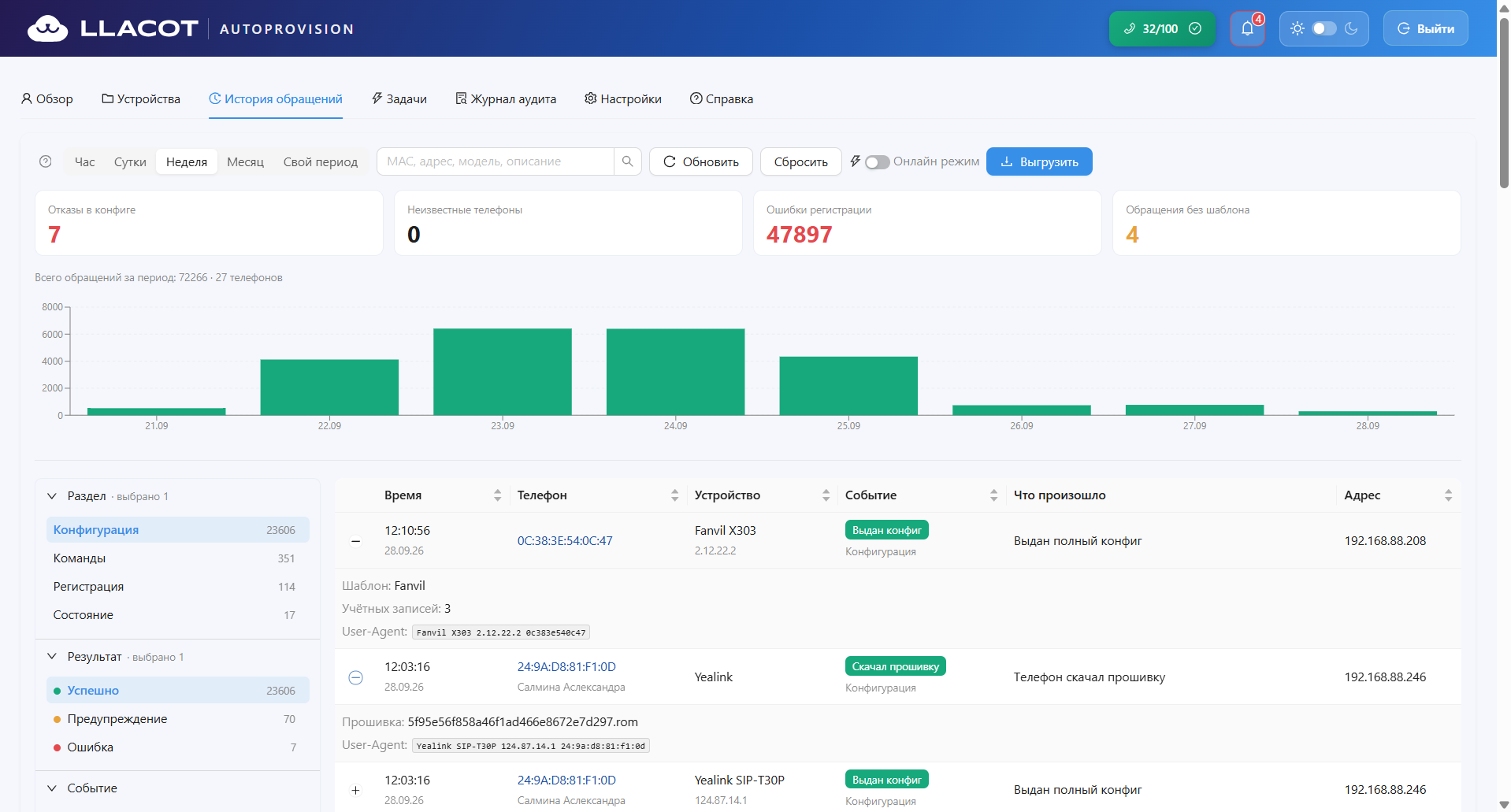Screen dimensions: 1511x812
Task: Open the Неизвестные телефоны card
Action: [568, 223]
